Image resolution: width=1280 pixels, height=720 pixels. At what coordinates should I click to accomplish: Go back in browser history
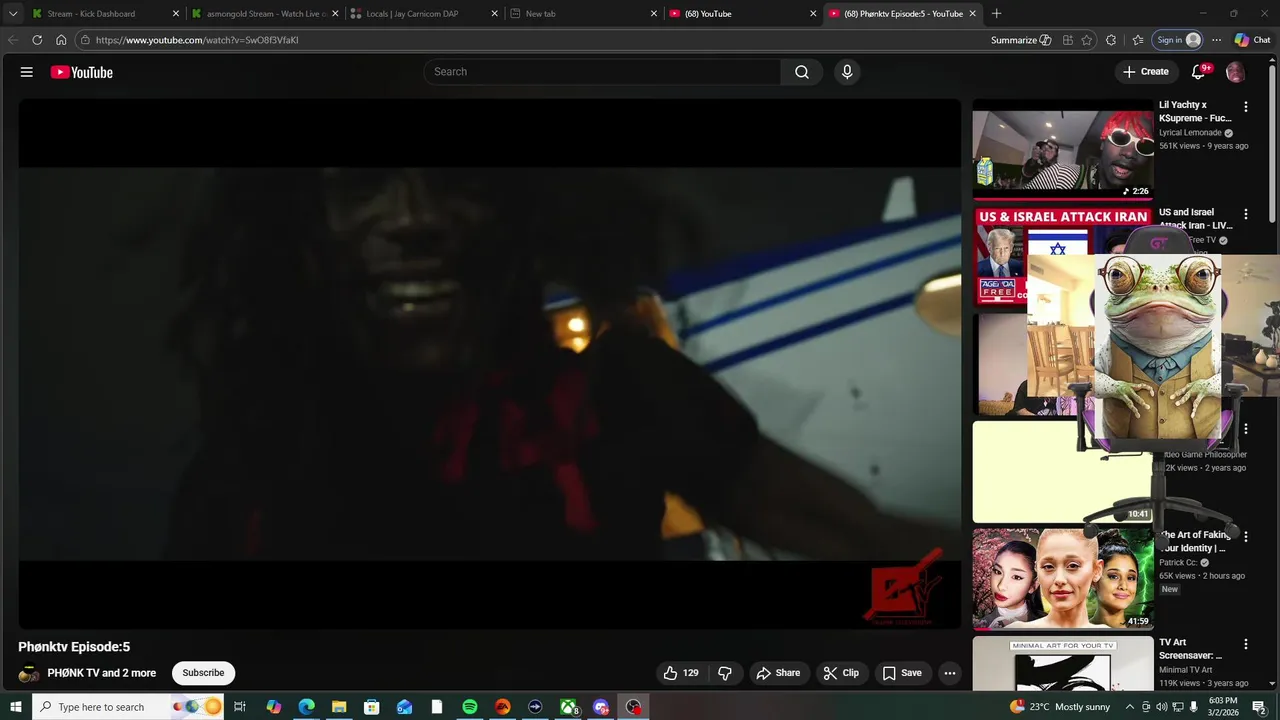coord(13,40)
